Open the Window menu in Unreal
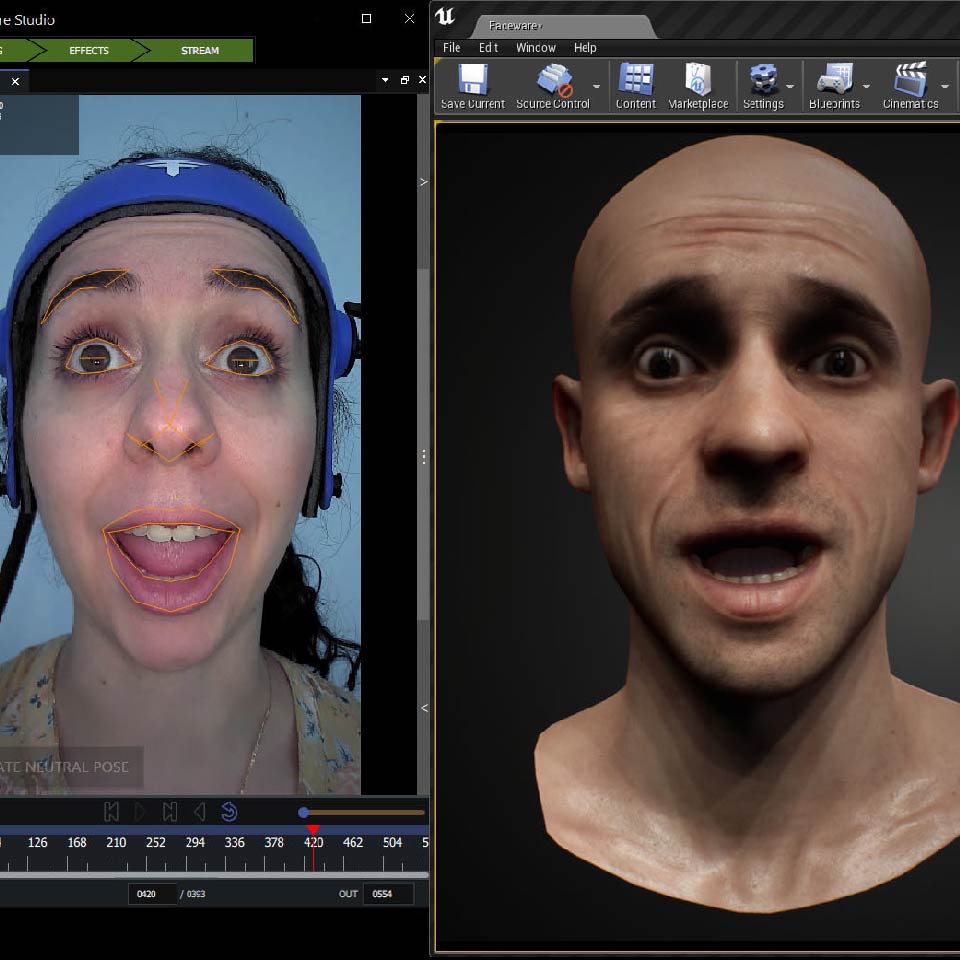Screen dimensions: 960x960 click(536, 47)
